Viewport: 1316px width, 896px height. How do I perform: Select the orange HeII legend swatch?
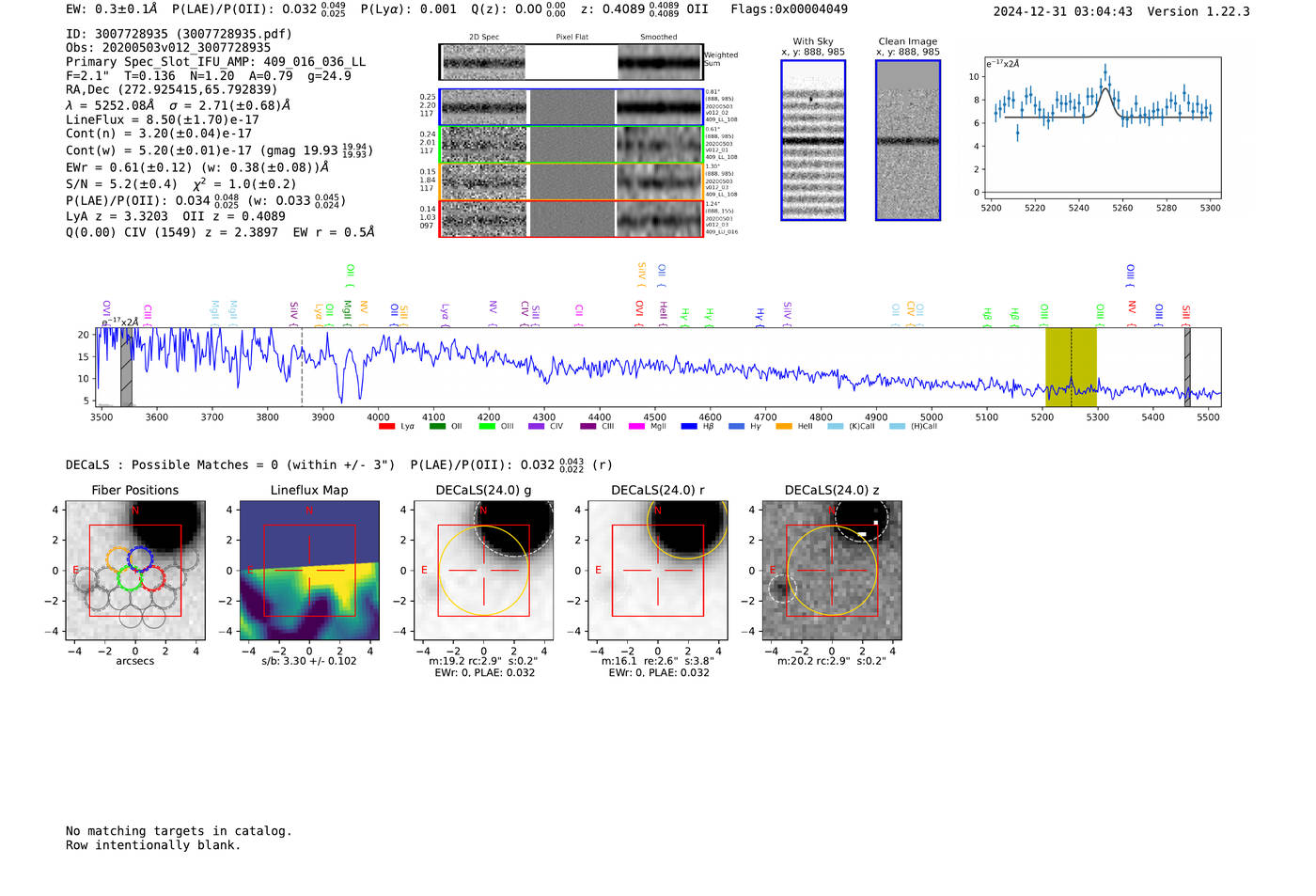784,427
